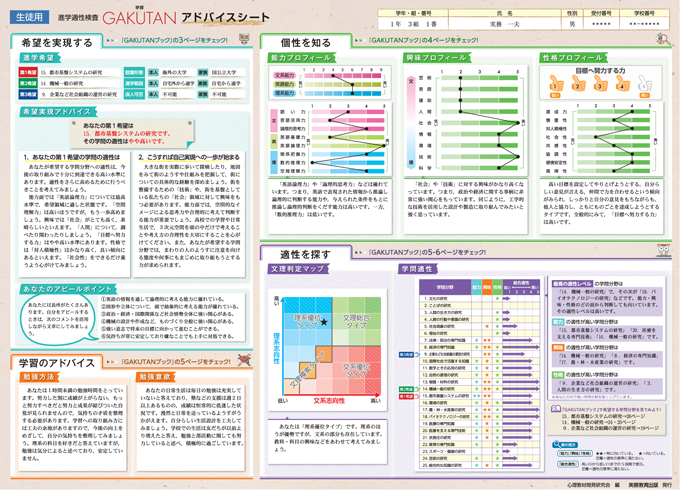
Task: Click the red GAKUTAN logo
Action: (139, 17)
